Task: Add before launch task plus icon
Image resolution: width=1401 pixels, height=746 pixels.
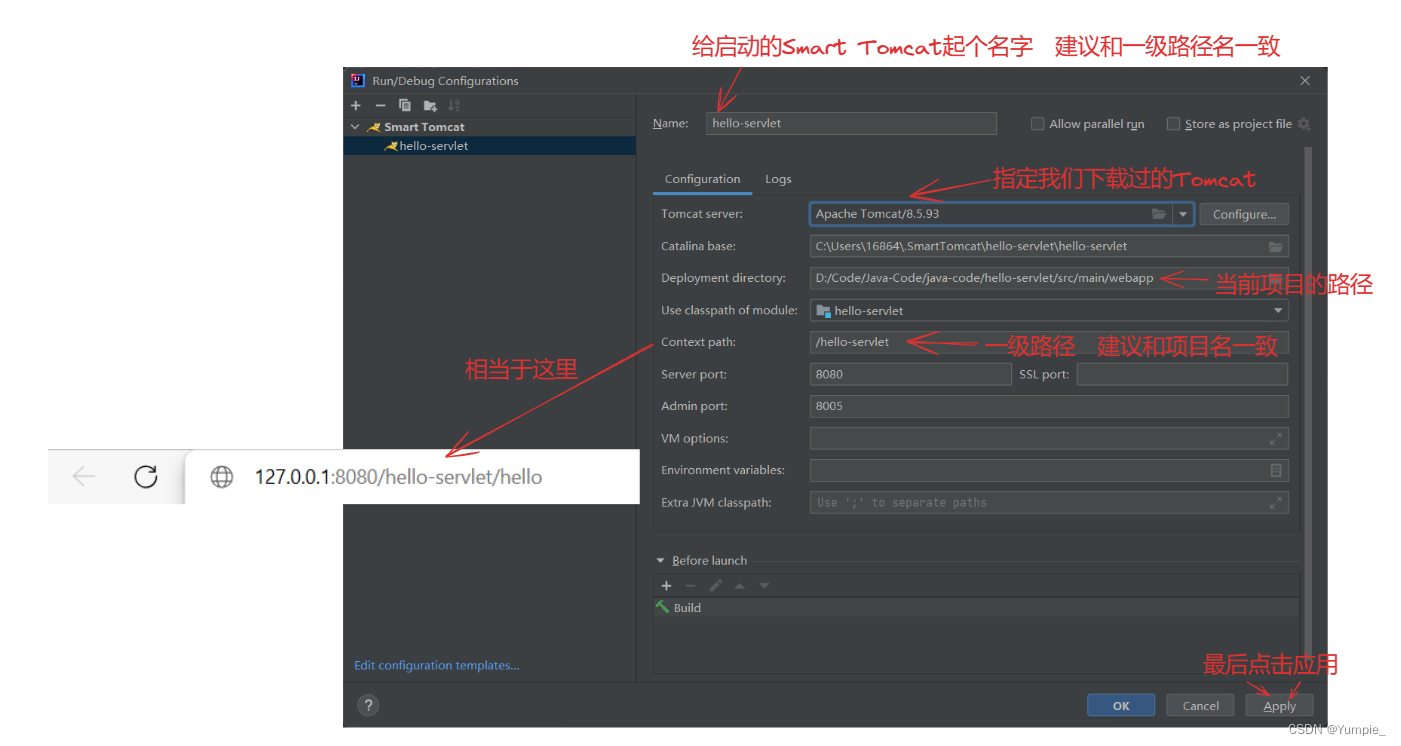Action: (666, 586)
